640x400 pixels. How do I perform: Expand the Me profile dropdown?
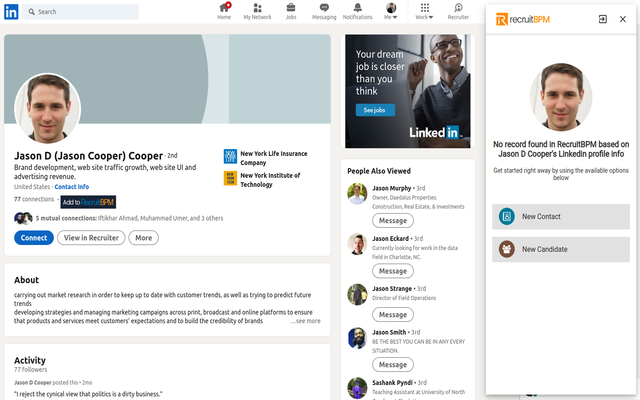(391, 11)
